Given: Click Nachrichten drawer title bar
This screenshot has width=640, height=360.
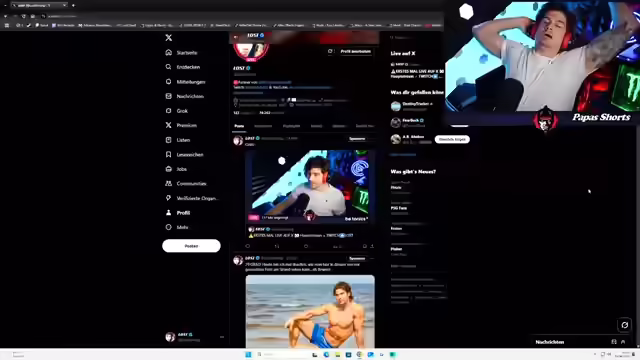Looking at the screenshot, I should tap(582, 342).
